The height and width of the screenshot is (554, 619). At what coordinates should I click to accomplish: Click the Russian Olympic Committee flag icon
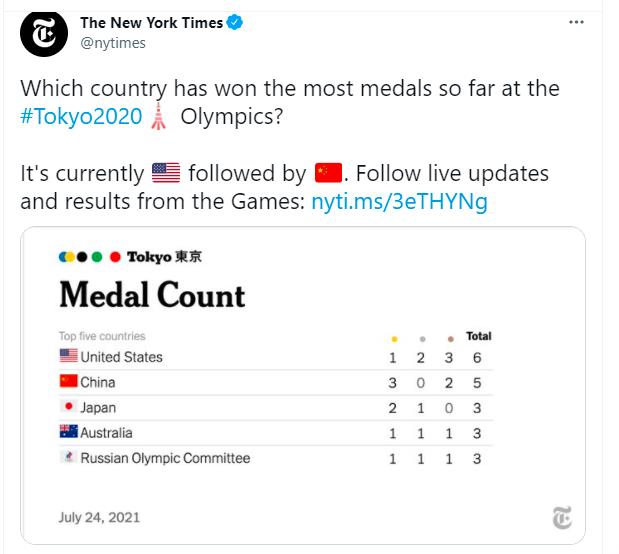tap(69, 457)
